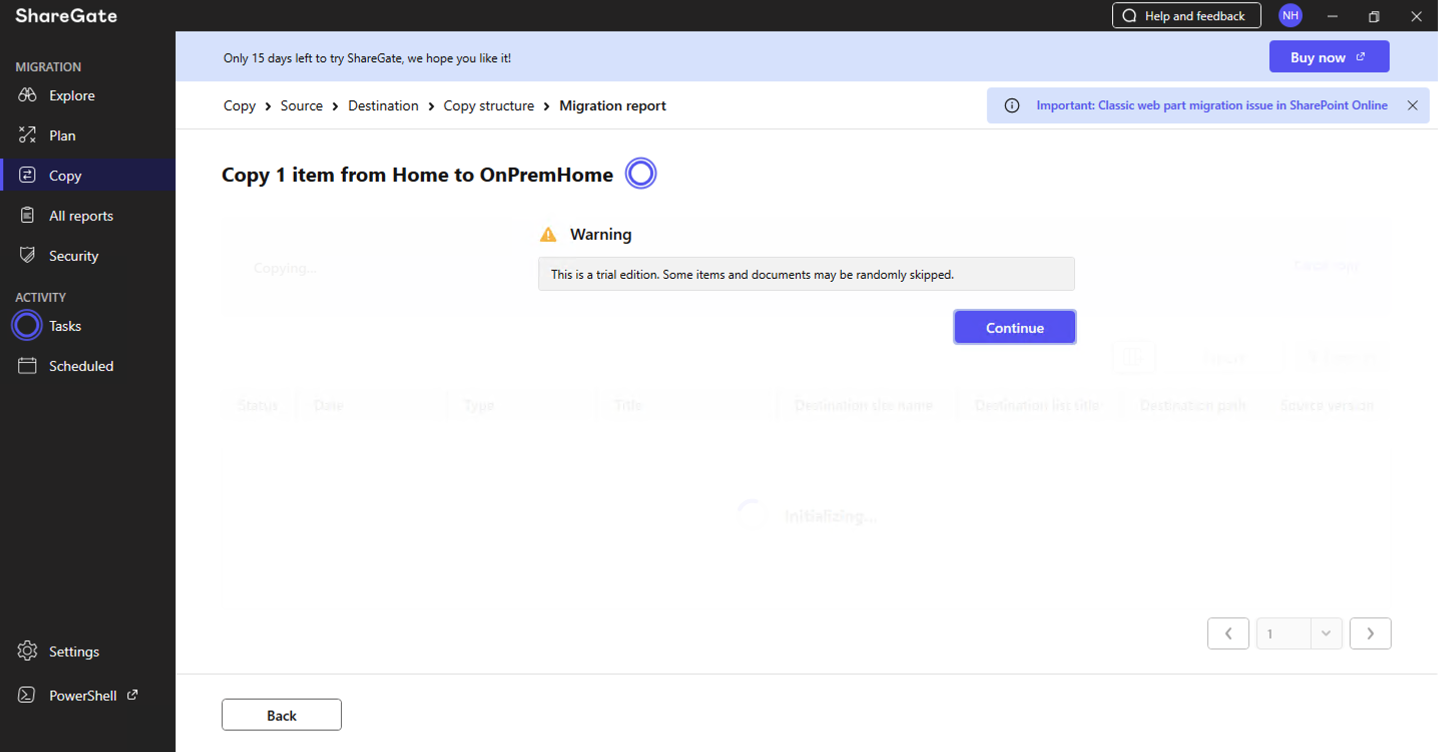1438x752 pixels.
Task: Click the Help and feedback chat icon
Action: pyautogui.click(x=1130, y=16)
